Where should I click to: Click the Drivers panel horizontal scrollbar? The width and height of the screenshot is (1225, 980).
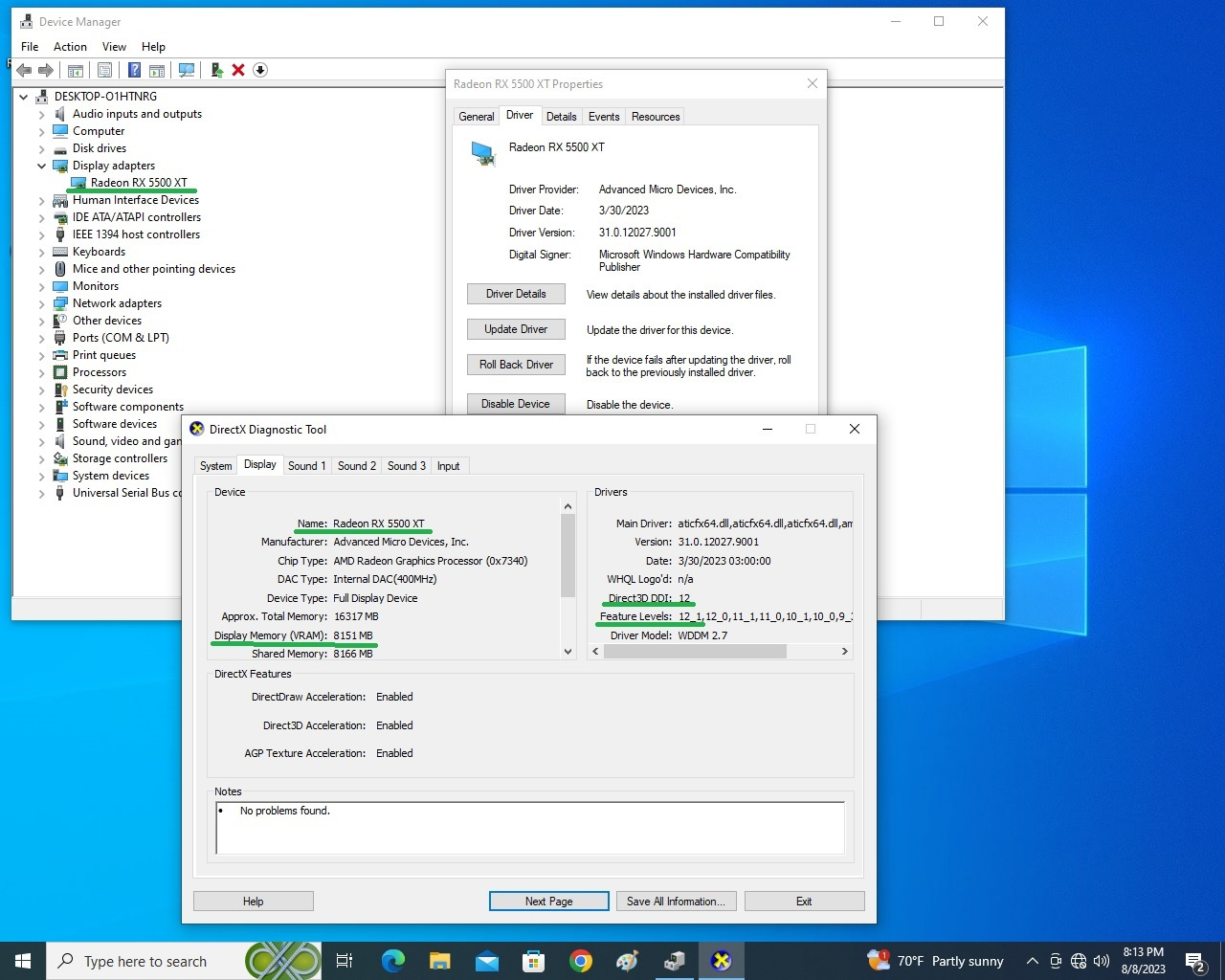695,652
